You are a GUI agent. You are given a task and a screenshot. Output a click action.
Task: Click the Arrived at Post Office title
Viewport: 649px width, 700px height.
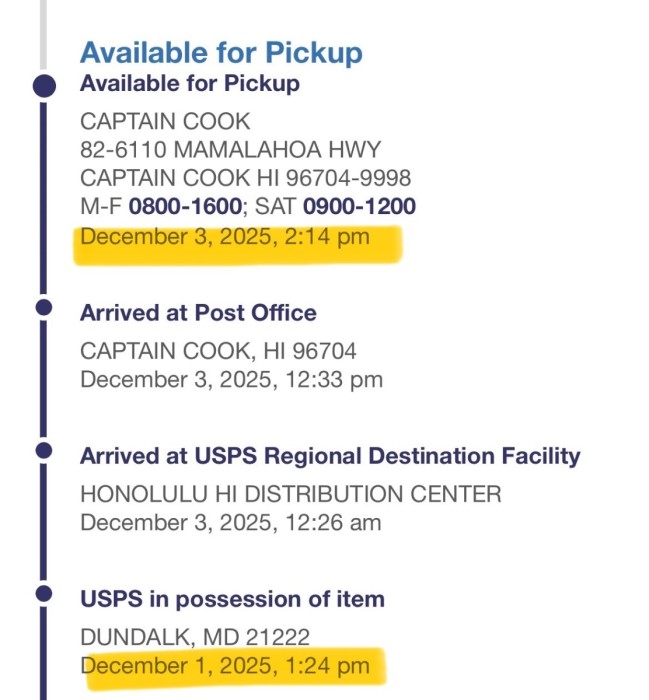pos(198,312)
